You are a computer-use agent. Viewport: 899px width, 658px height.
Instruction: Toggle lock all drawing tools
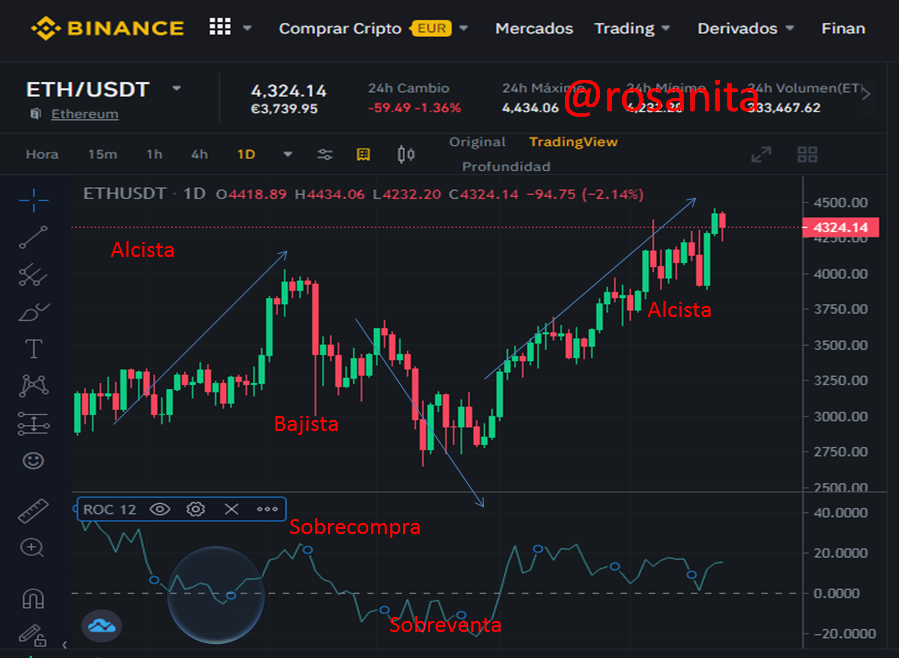32,635
